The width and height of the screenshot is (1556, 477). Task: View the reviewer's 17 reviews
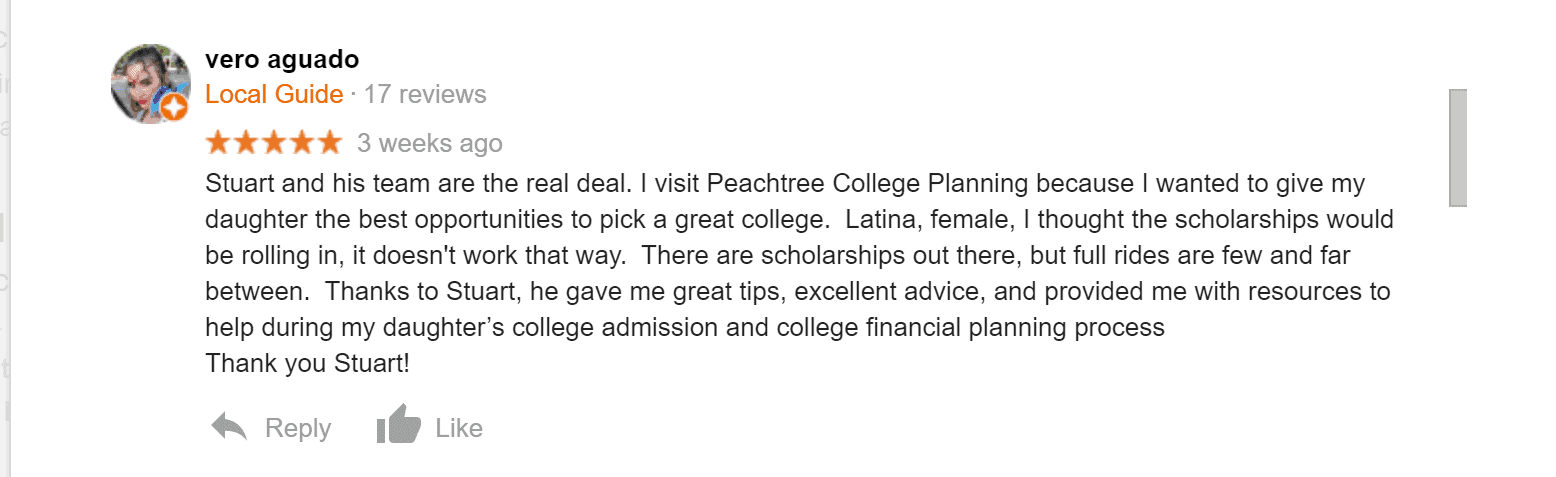425,95
